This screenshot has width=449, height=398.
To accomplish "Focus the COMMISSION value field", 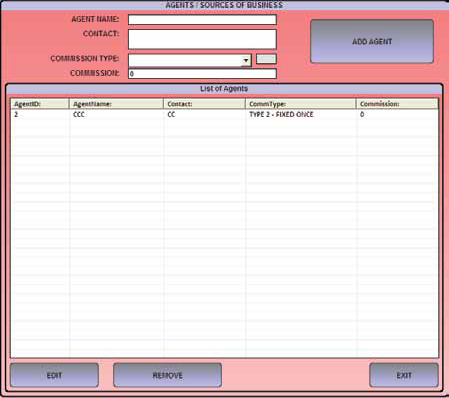I will (202, 74).
